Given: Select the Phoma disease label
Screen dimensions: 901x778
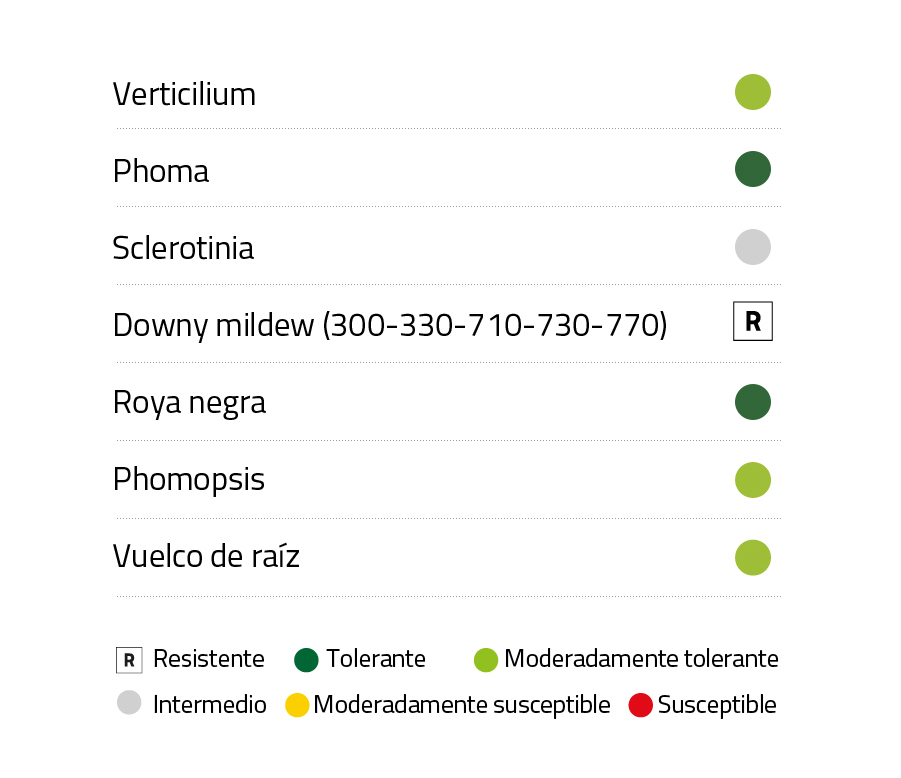Looking at the screenshot, I should pyautogui.click(x=160, y=171).
